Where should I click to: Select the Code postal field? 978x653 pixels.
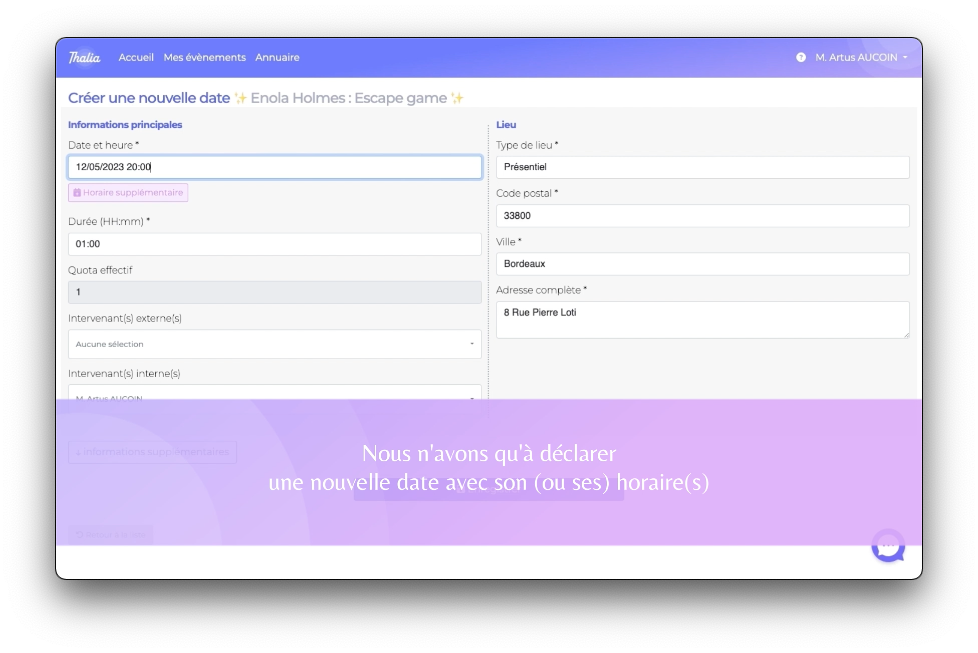coord(702,216)
